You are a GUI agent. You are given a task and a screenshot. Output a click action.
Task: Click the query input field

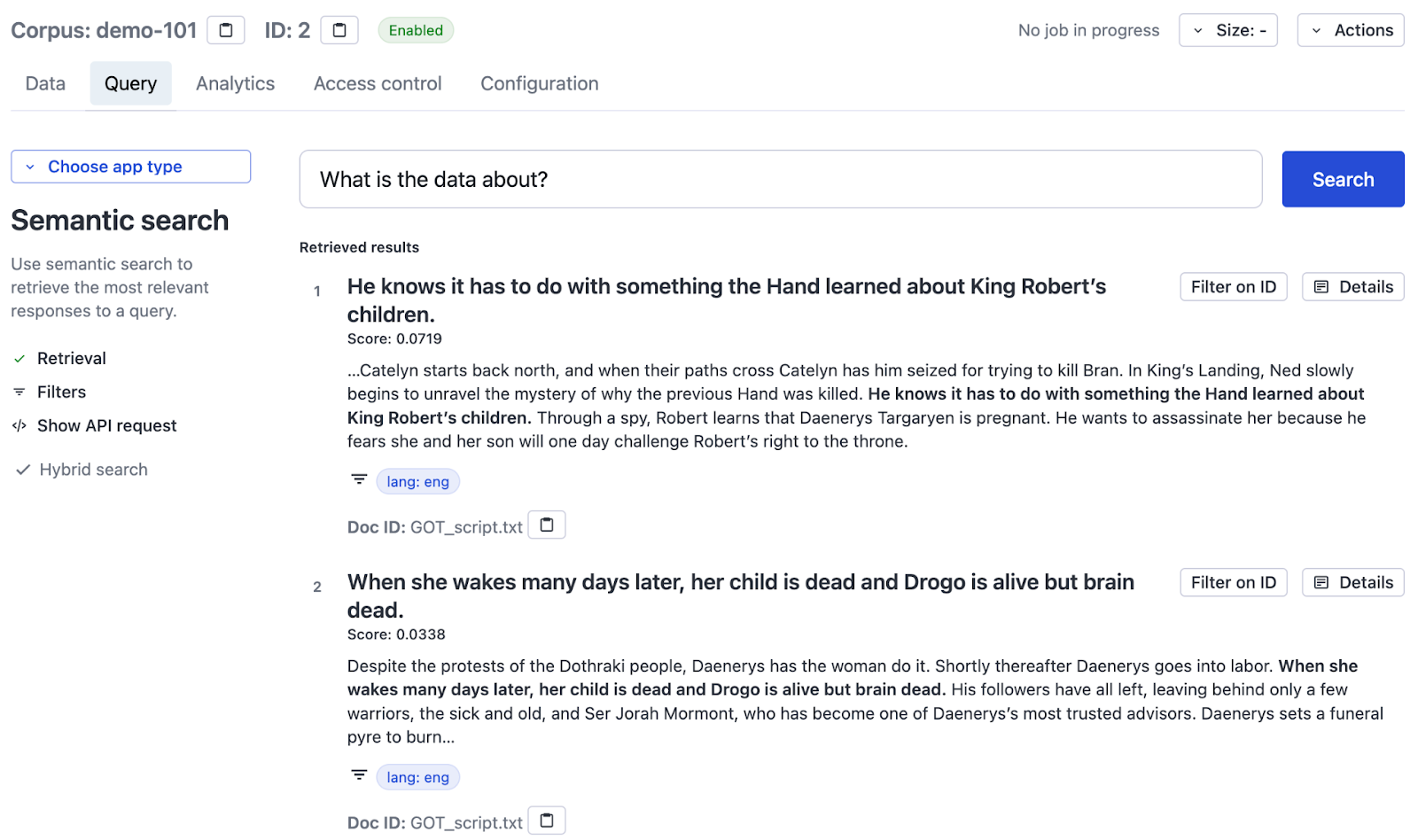(781, 179)
